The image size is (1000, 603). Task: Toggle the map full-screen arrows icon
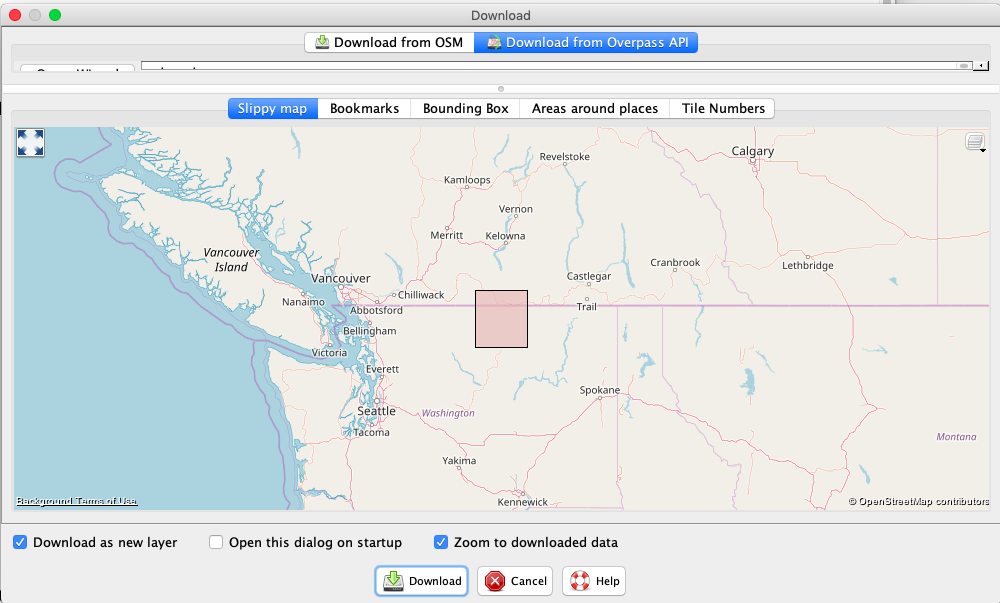point(31,142)
